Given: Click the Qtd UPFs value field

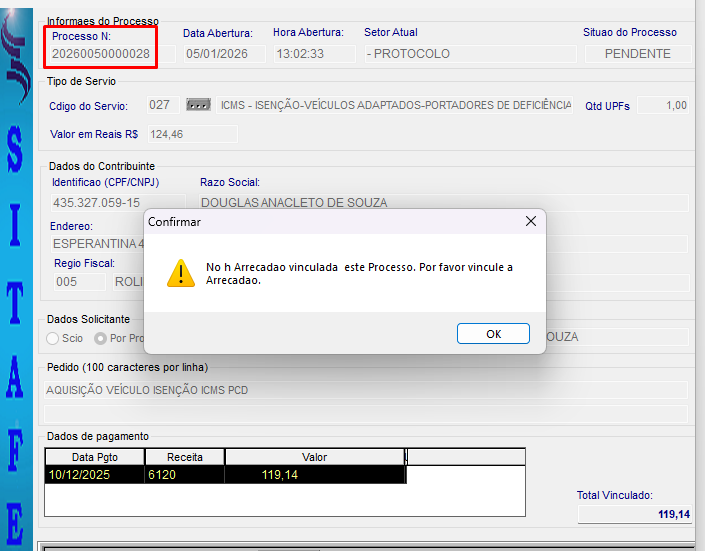Looking at the screenshot, I should [663, 105].
